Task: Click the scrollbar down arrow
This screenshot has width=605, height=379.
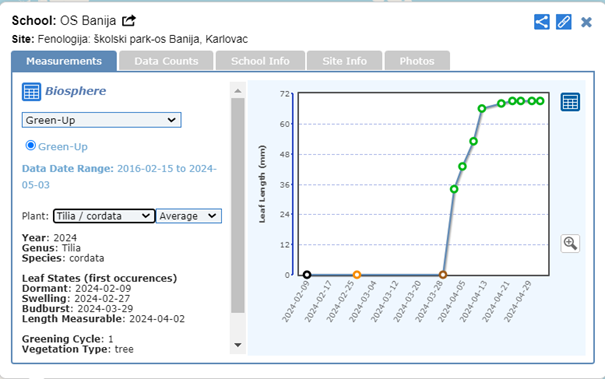Action: pyautogui.click(x=238, y=345)
